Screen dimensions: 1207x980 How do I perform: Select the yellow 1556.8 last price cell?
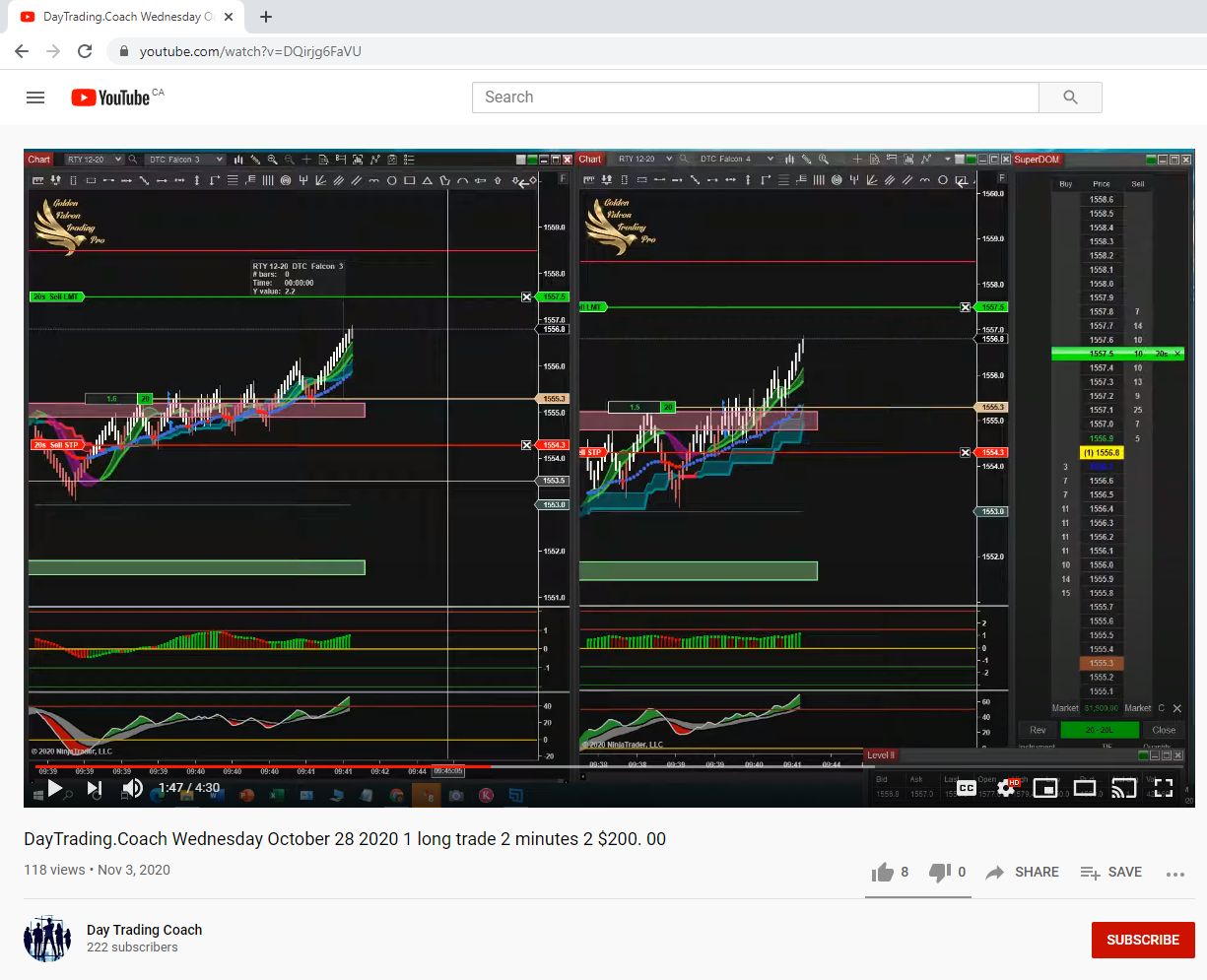(1102, 453)
